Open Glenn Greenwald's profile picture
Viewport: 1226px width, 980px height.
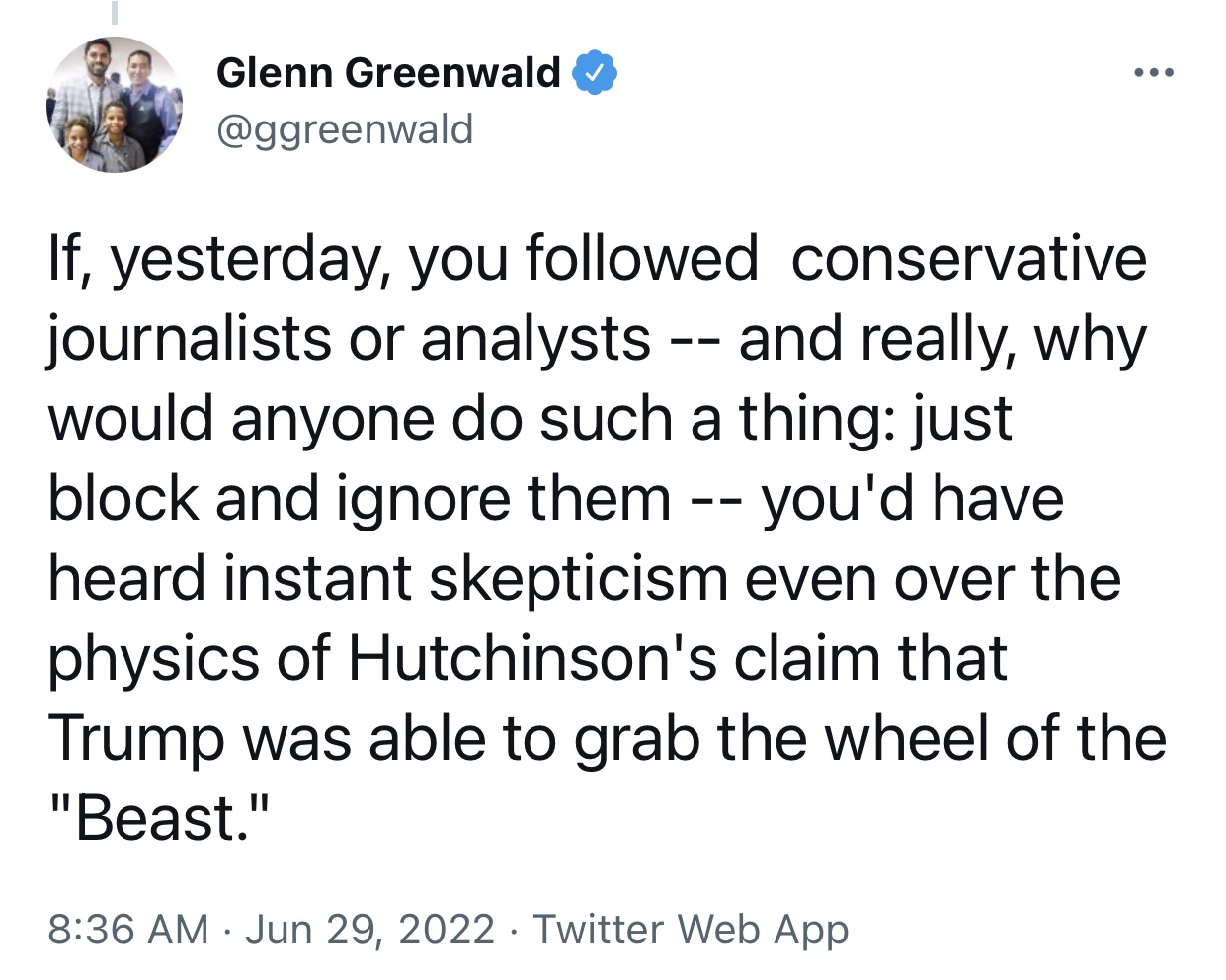(x=115, y=105)
